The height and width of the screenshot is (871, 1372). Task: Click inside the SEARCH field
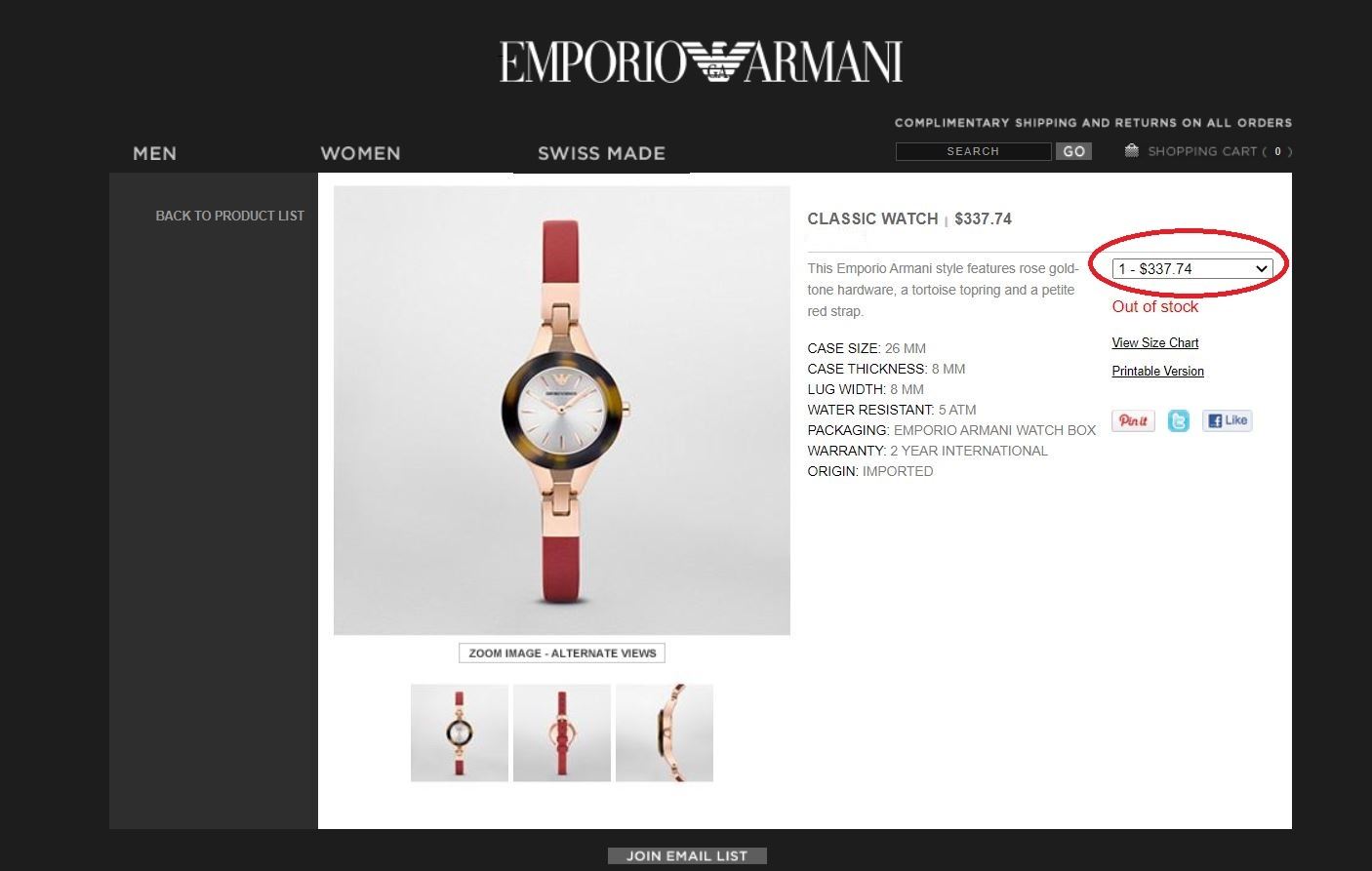click(x=973, y=151)
